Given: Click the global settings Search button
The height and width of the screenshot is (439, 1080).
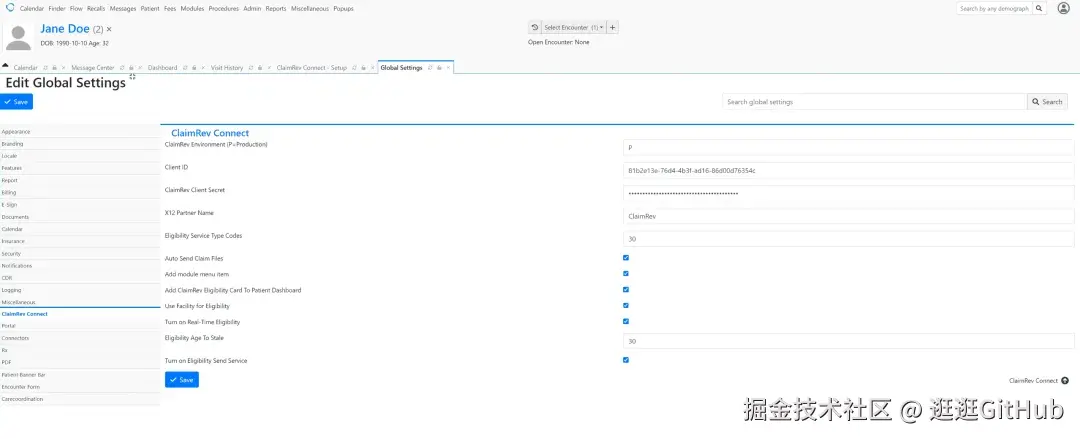Looking at the screenshot, I should coord(1047,101).
